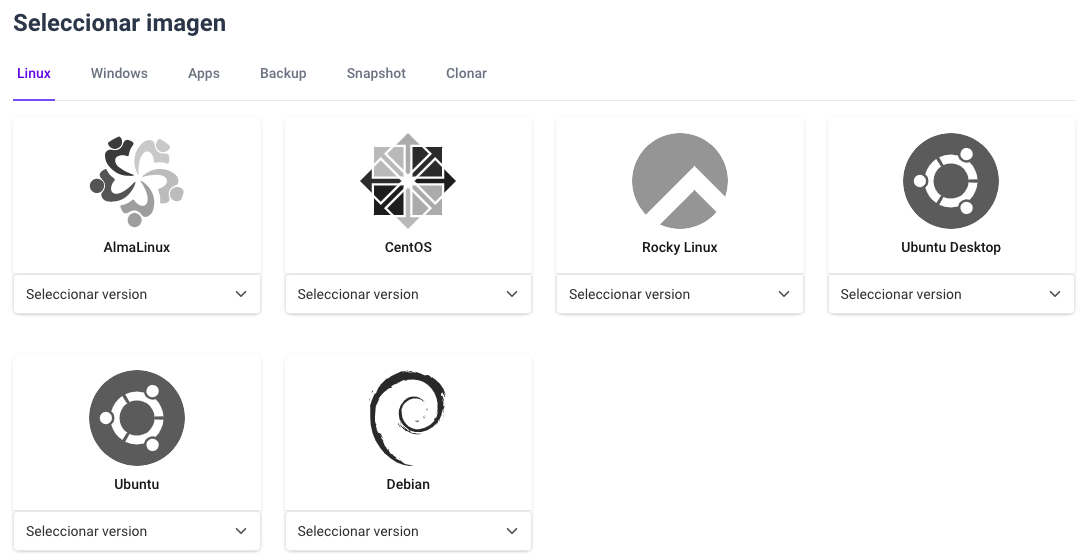This screenshot has width=1092, height=560.
Task: Switch to the Windows tab
Action: (119, 73)
